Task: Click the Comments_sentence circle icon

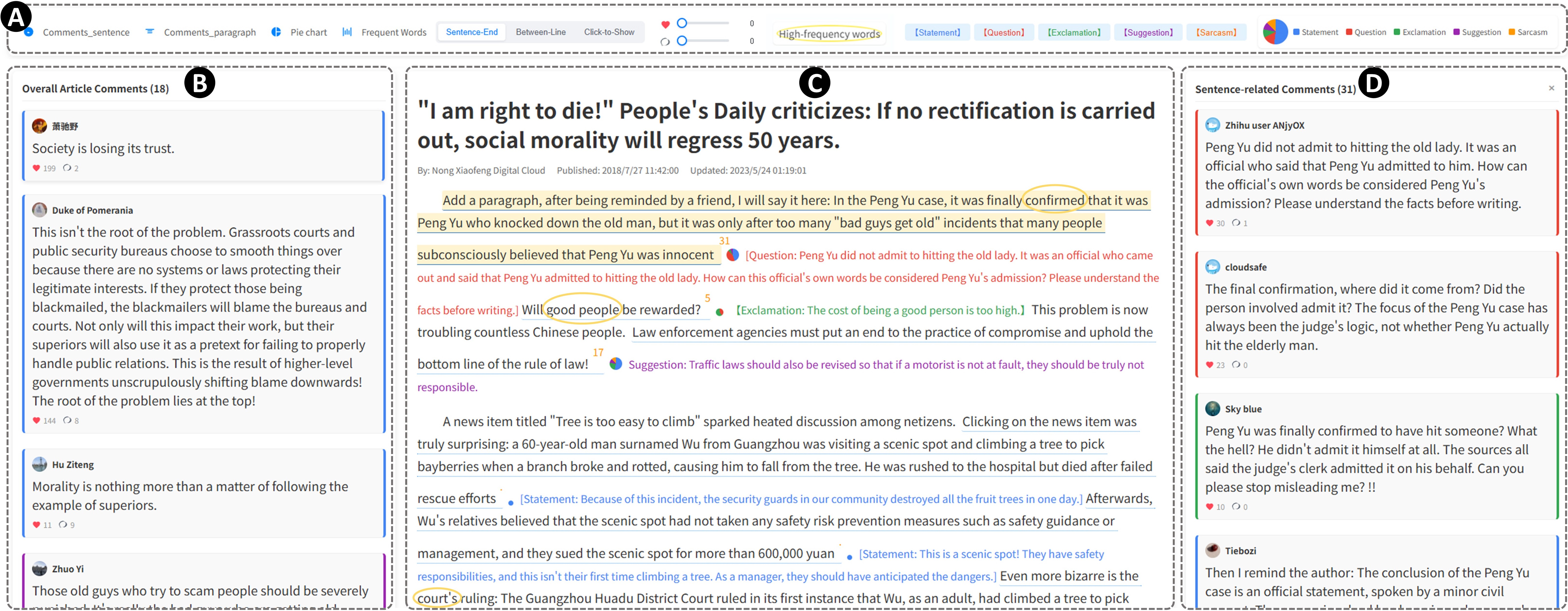Action: pyautogui.click(x=28, y=32)
